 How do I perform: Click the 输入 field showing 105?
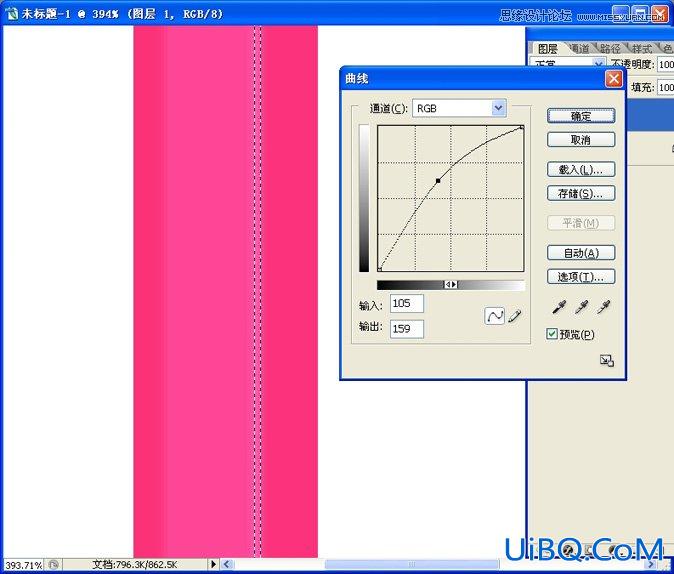(x=407, y=303)
